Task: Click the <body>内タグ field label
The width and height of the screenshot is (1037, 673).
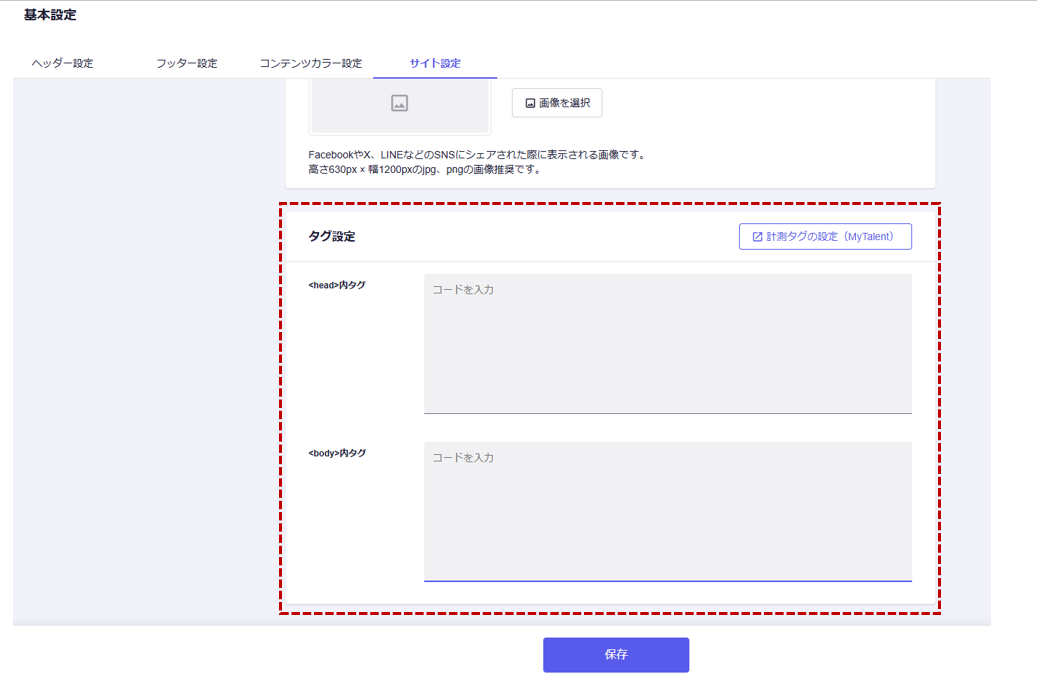Action: (x=337, y=453)
